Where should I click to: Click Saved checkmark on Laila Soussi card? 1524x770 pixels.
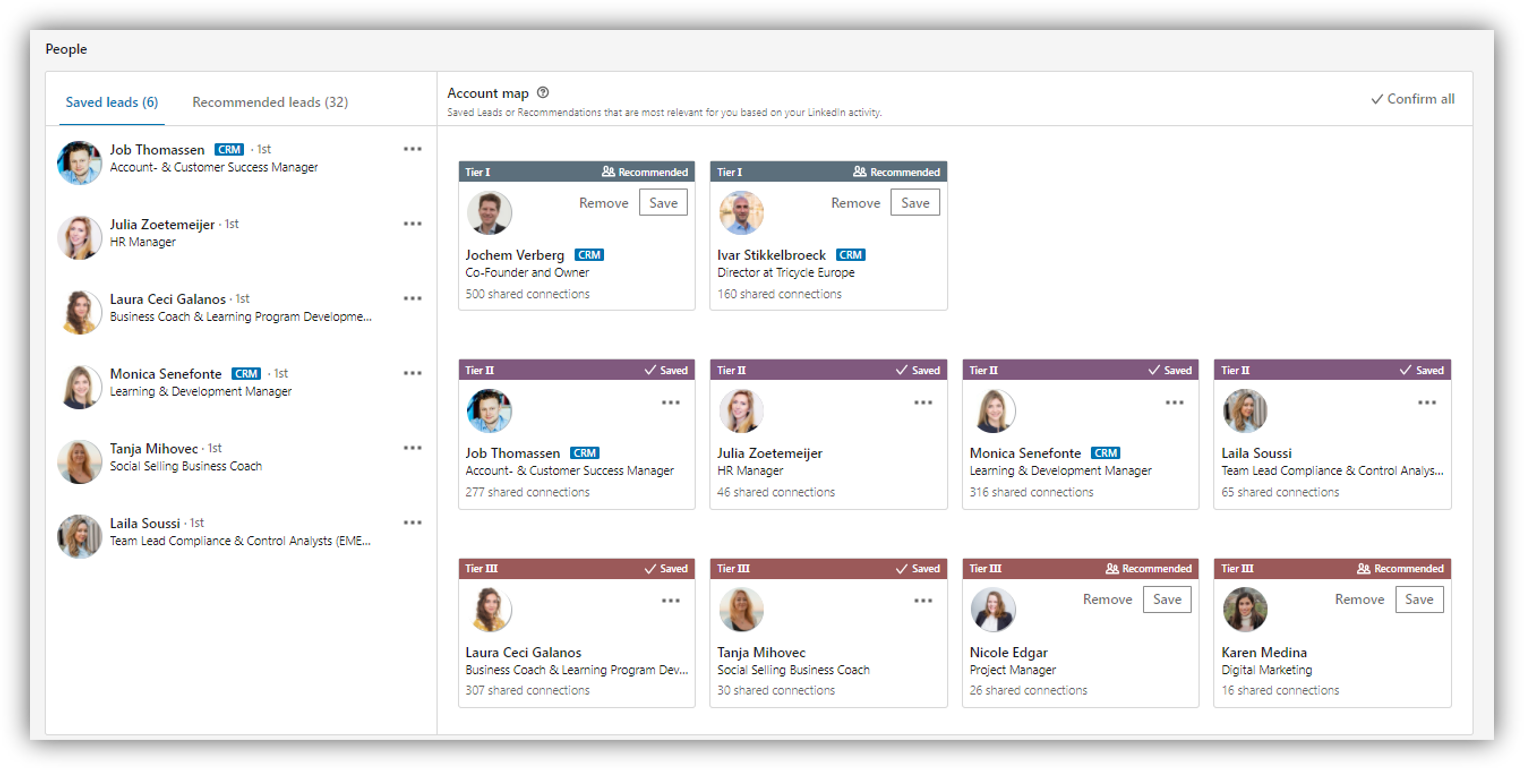(1405, 370)
